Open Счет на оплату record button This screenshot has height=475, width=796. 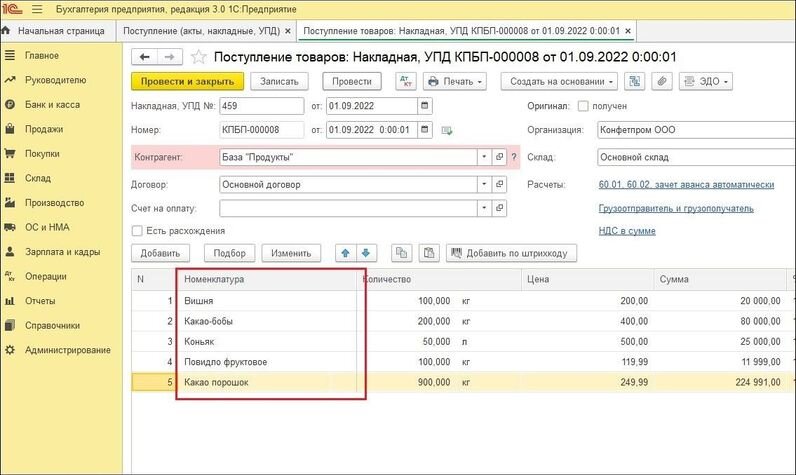(x=500, y=208)
